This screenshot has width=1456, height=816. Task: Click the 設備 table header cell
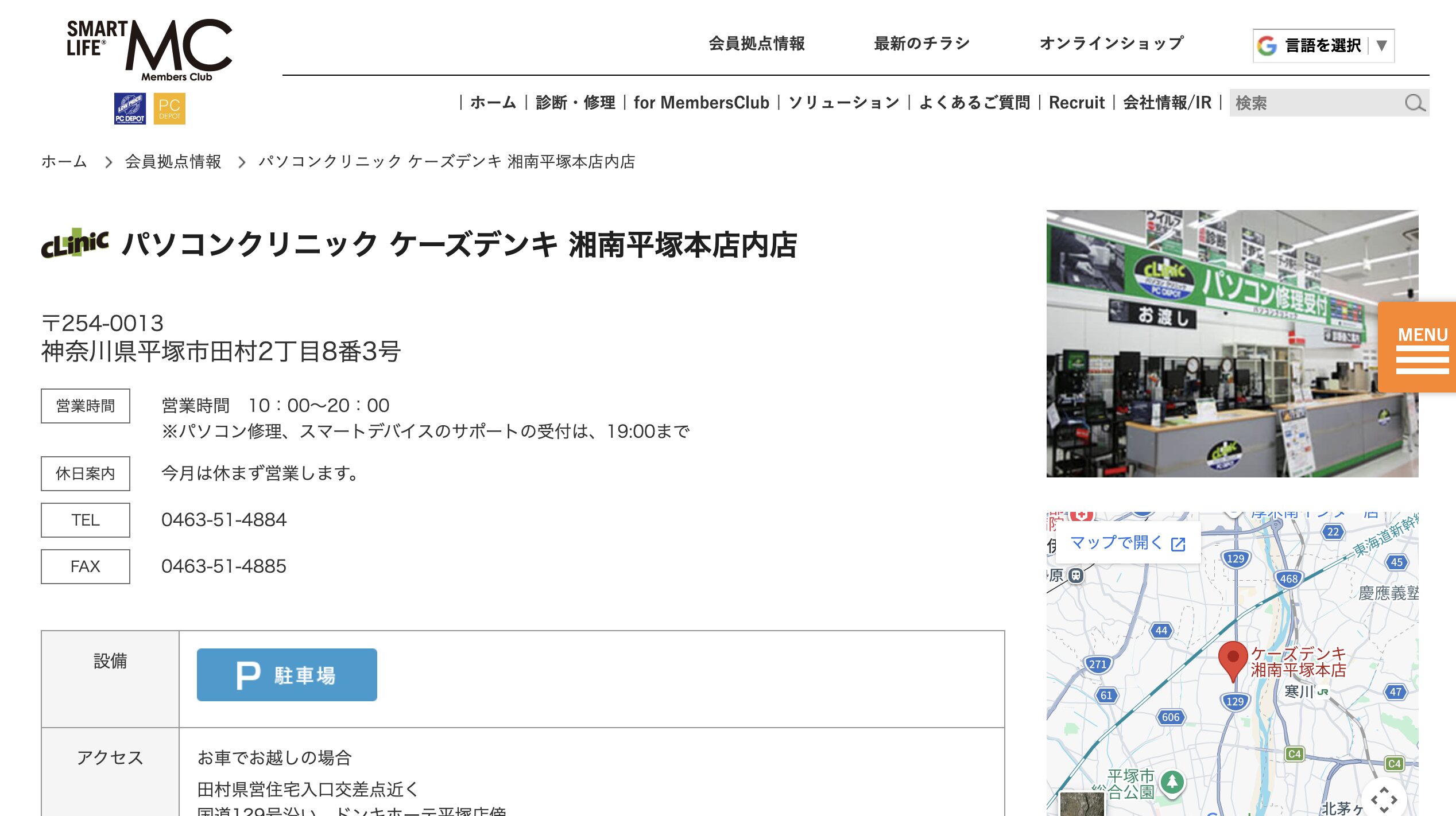[x=110, y=679]
